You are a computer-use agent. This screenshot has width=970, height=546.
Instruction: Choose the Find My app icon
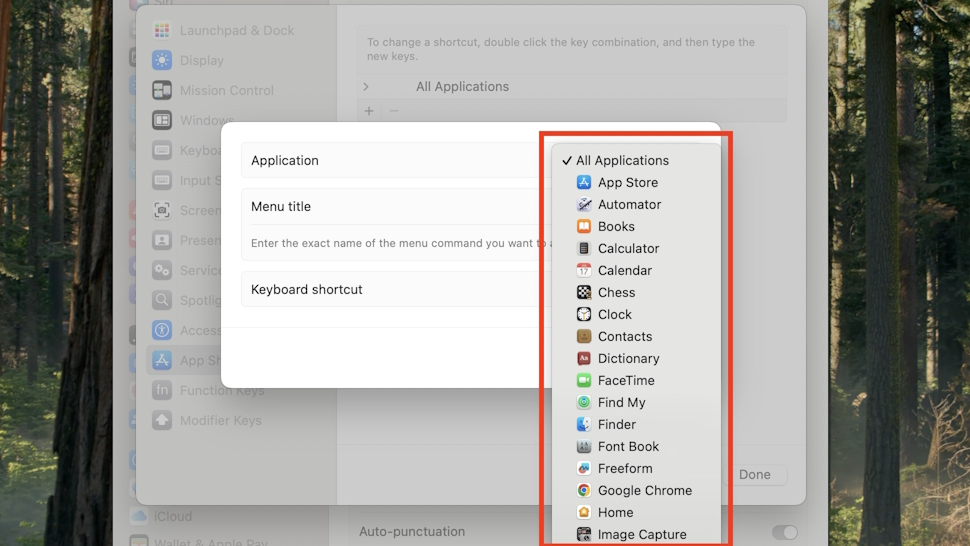(x=583, y=402)
